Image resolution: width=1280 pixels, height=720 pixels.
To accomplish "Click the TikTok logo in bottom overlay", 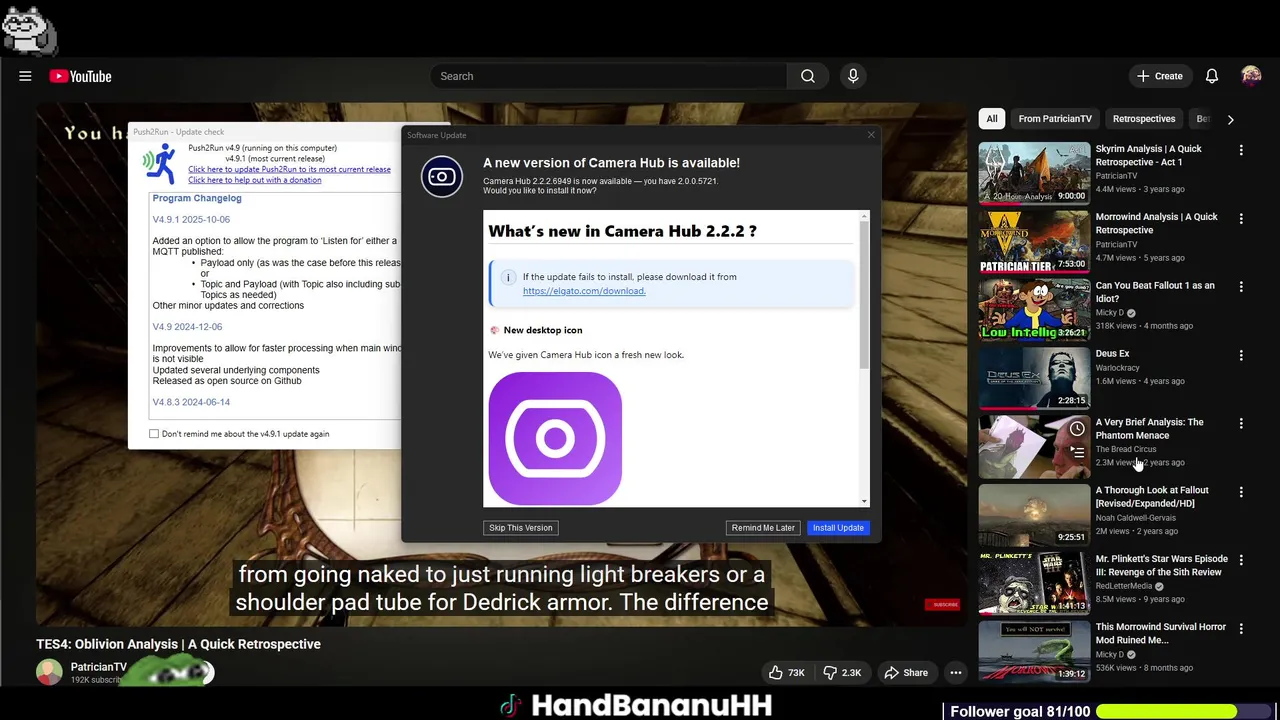I will (x=511, y=706).
